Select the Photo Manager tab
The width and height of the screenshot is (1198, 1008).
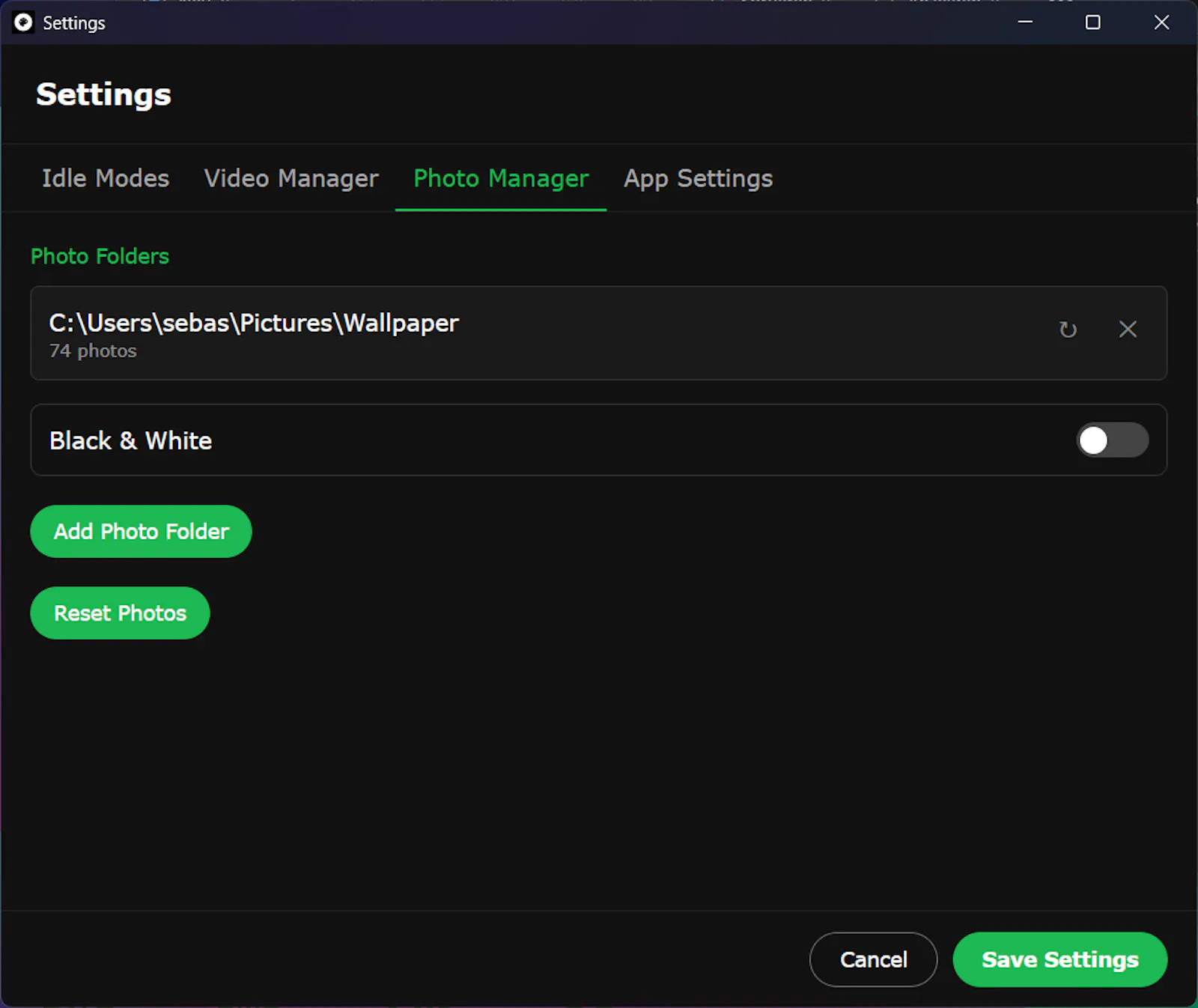coord(501,178)
